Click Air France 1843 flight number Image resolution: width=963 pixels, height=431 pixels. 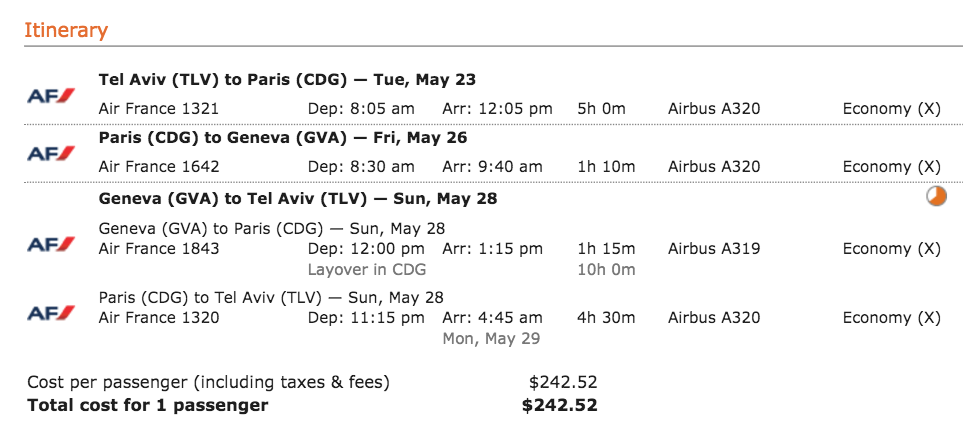tap(158, 249)
